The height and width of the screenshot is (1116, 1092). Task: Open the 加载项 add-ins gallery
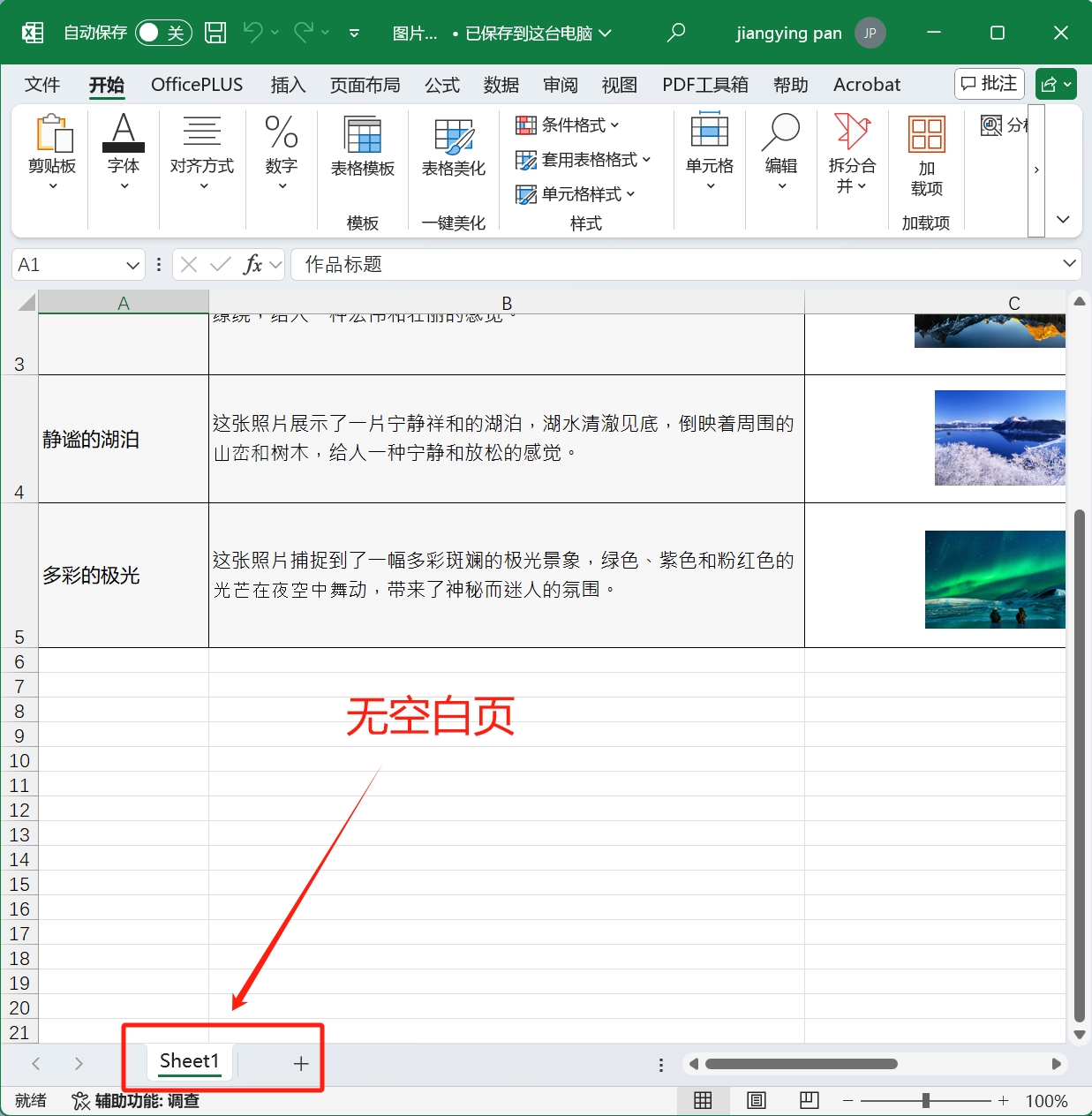[925, 157]
